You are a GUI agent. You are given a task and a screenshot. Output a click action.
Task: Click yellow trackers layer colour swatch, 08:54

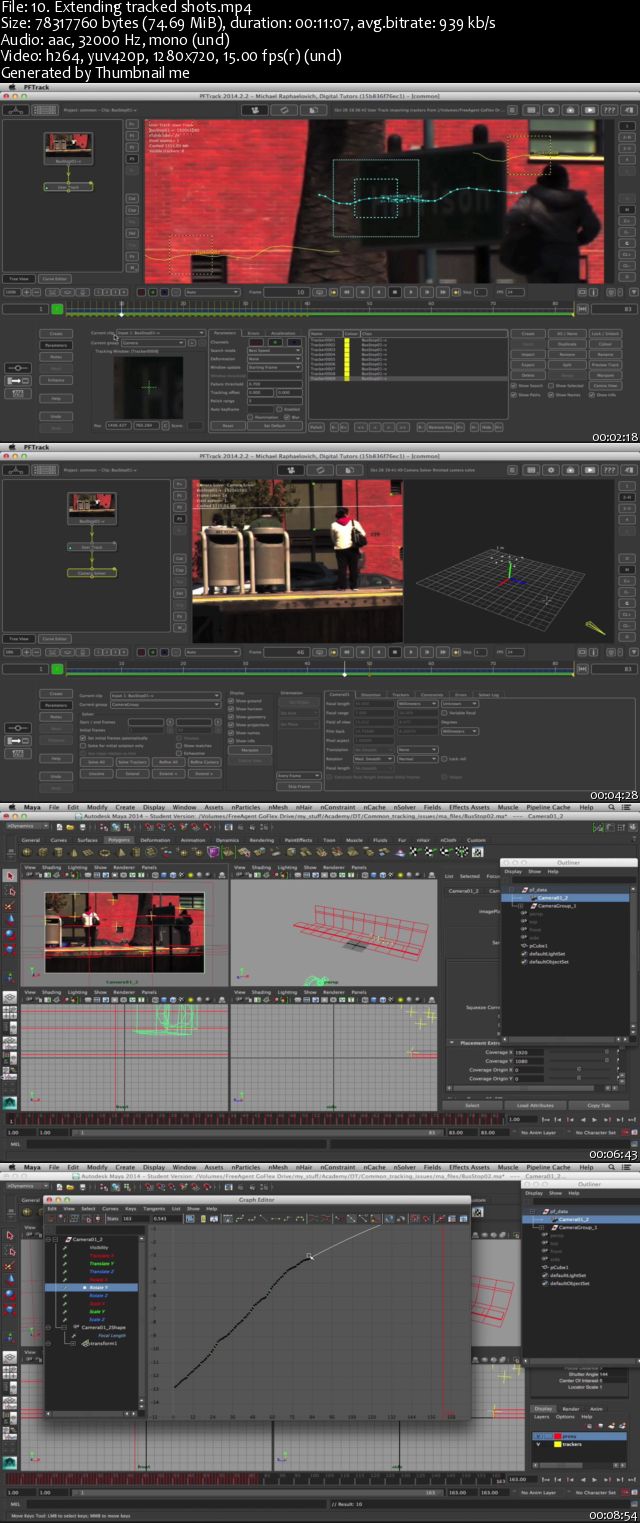557,1444
